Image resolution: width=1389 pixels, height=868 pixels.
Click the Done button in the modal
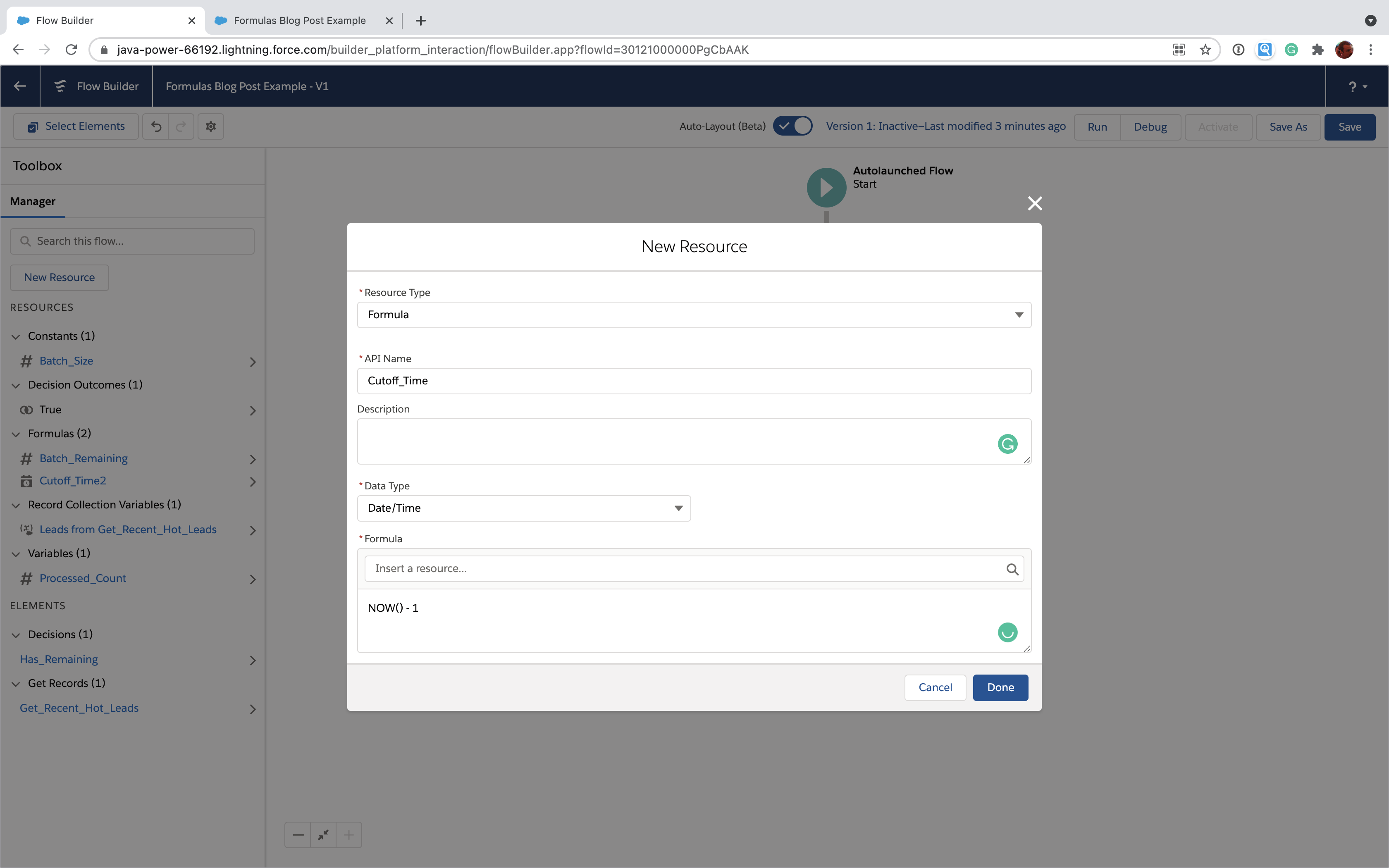tap(1000, 687)
